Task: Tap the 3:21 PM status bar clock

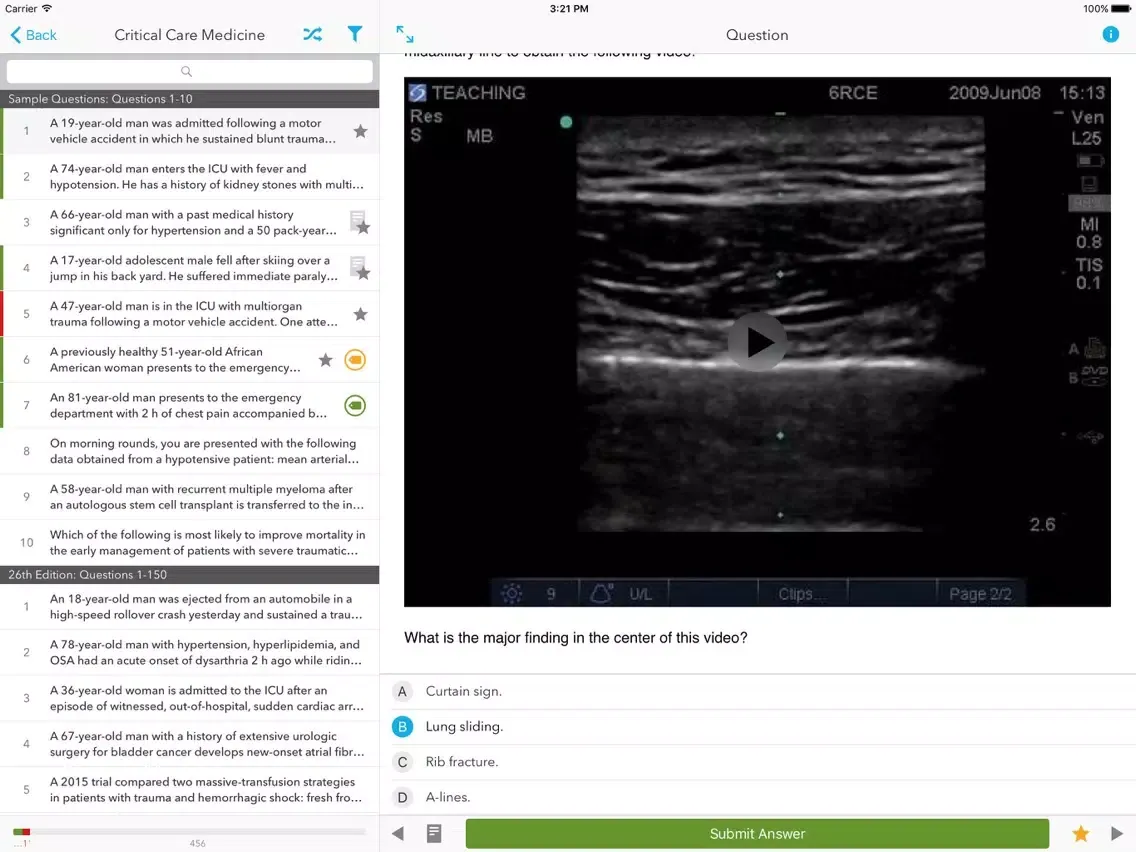Action: coord(569,9)
